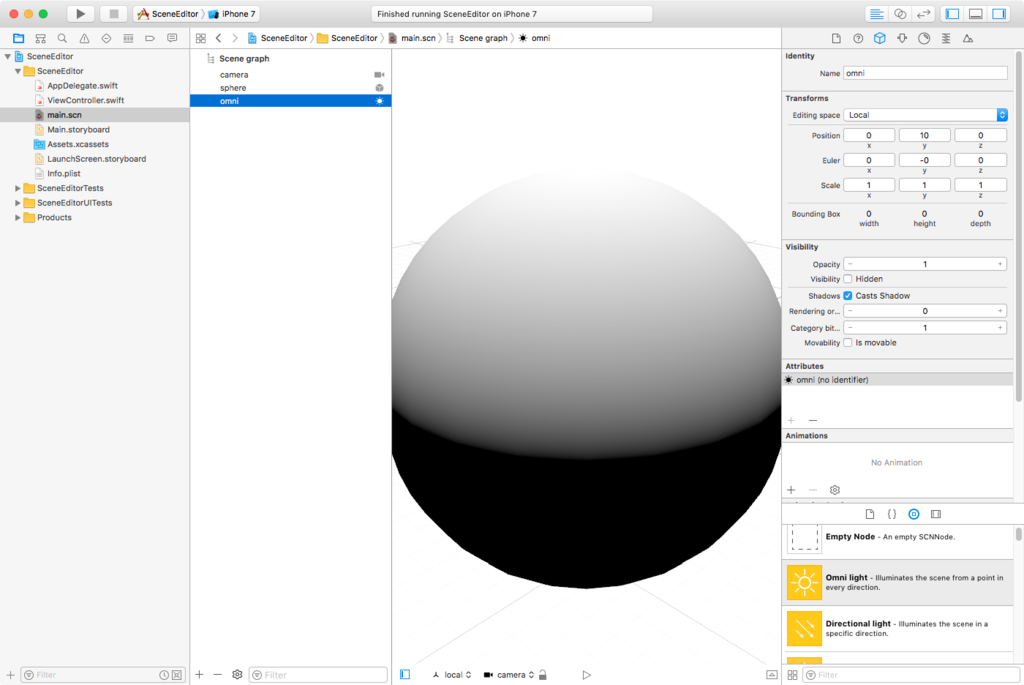Toggle the Utilities panel

pos(999,14)
